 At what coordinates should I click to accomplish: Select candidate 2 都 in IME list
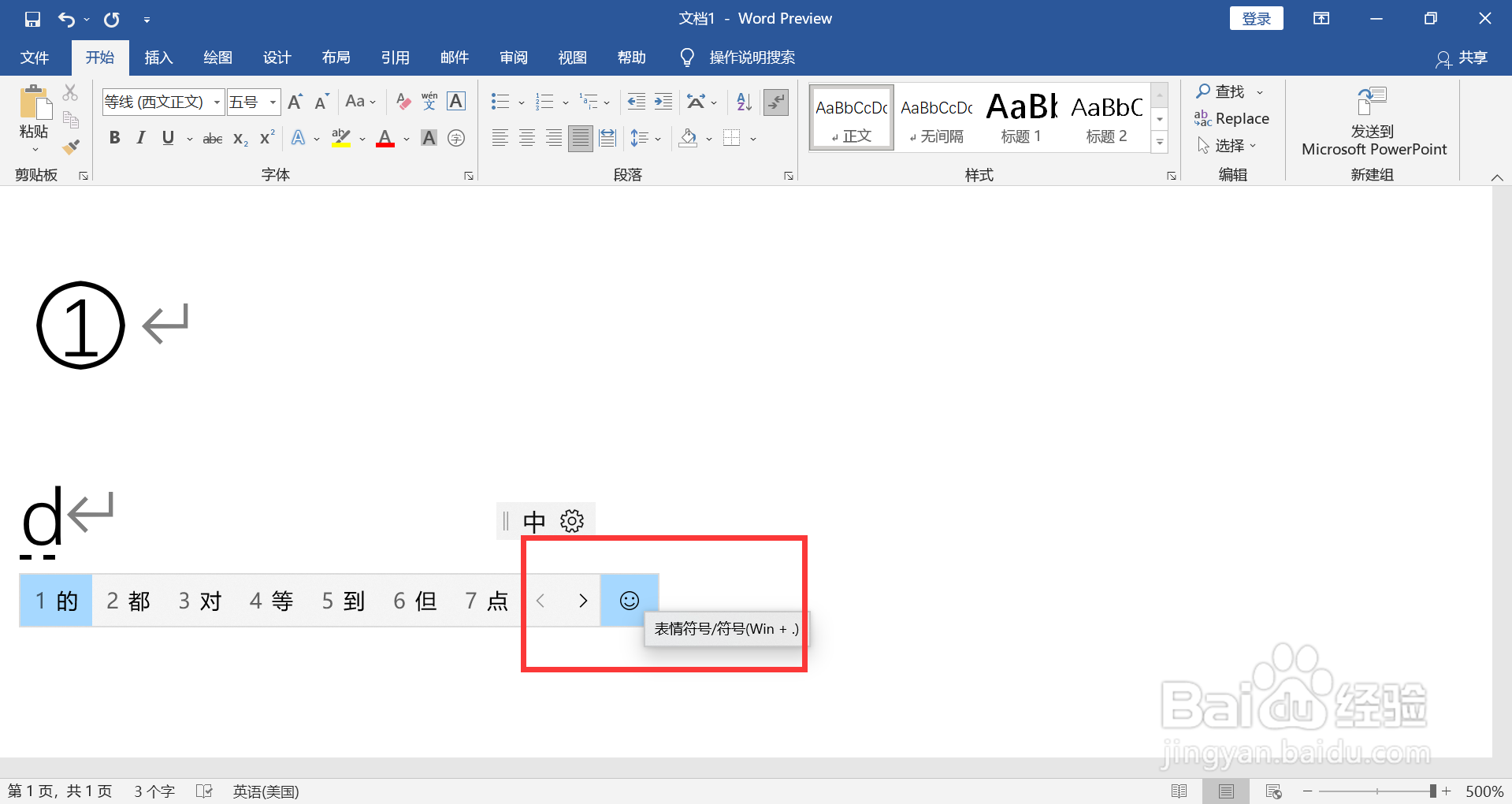tap(128, 601)
